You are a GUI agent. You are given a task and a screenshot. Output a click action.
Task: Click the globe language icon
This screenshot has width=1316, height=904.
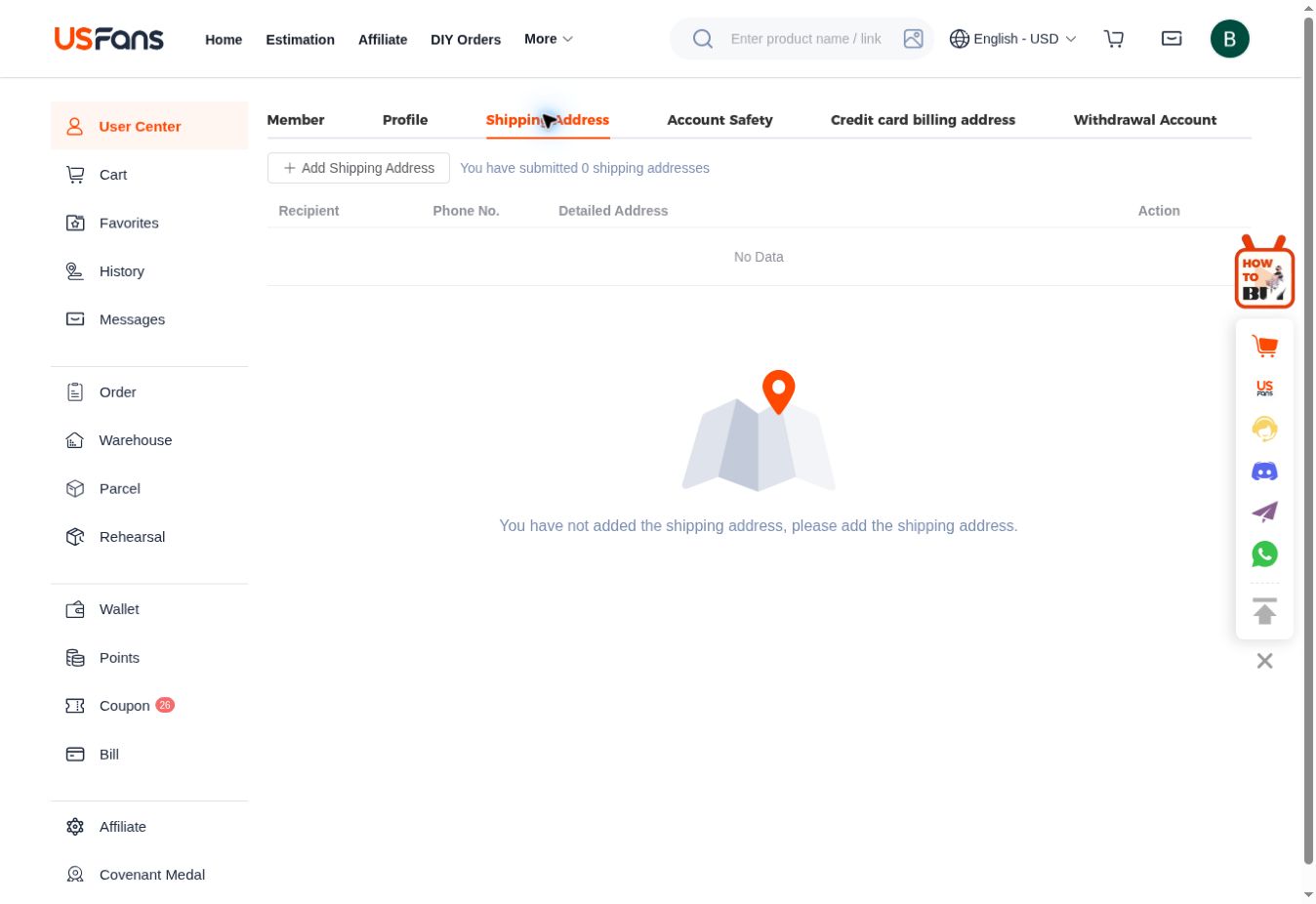pos(960,39)
